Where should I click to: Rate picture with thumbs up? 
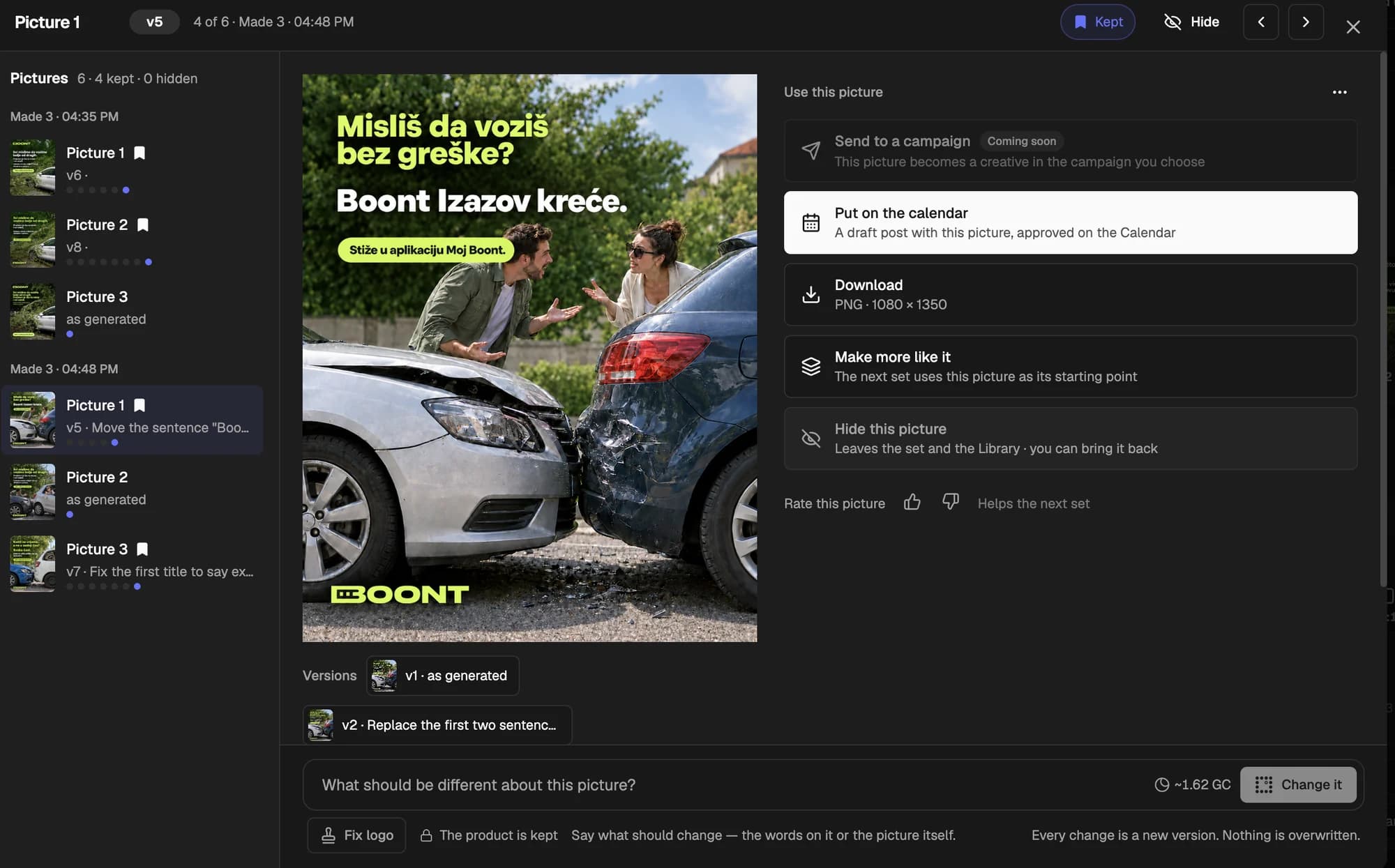tap(912, 502)
